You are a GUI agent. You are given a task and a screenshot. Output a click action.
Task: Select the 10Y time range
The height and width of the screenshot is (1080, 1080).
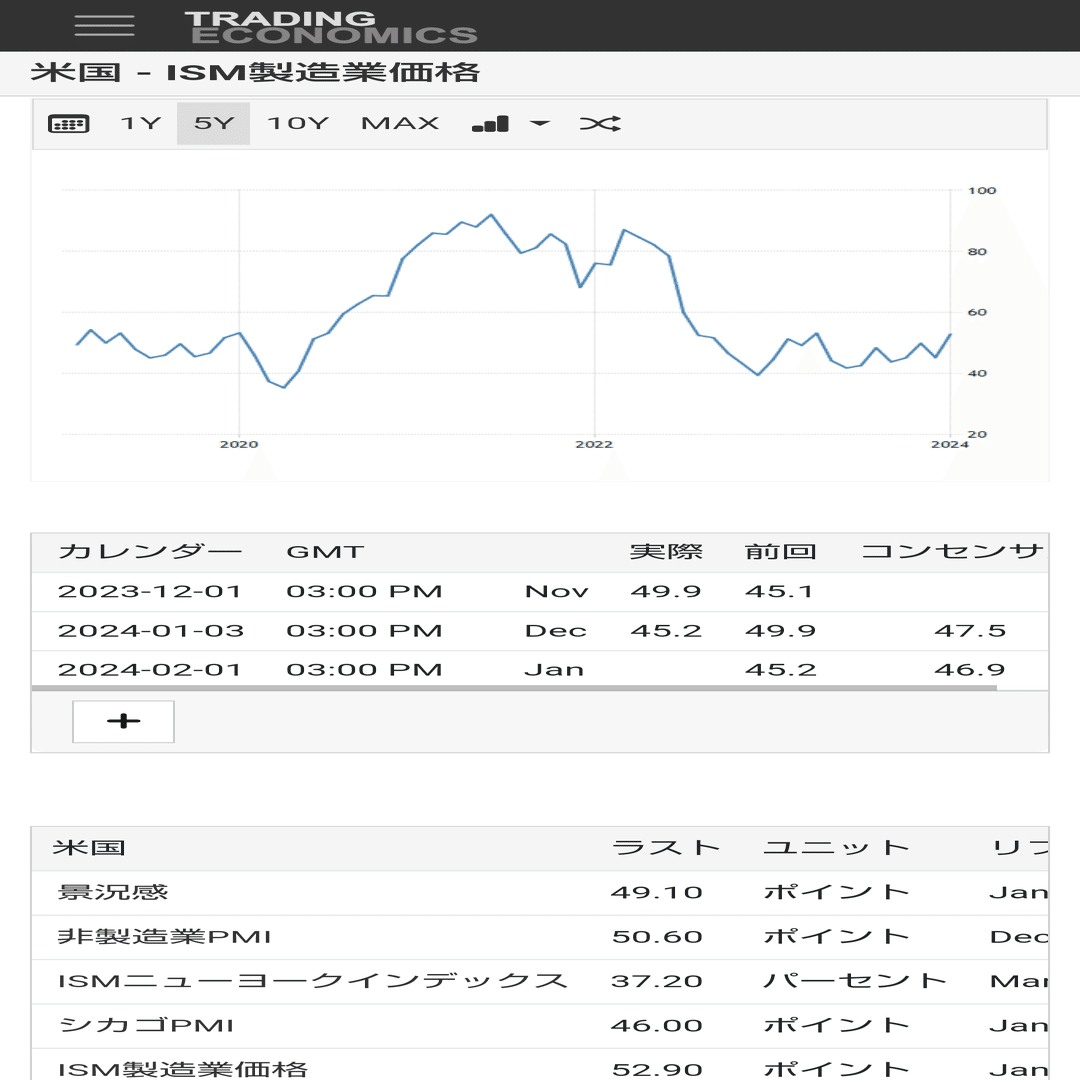point(298,123)
